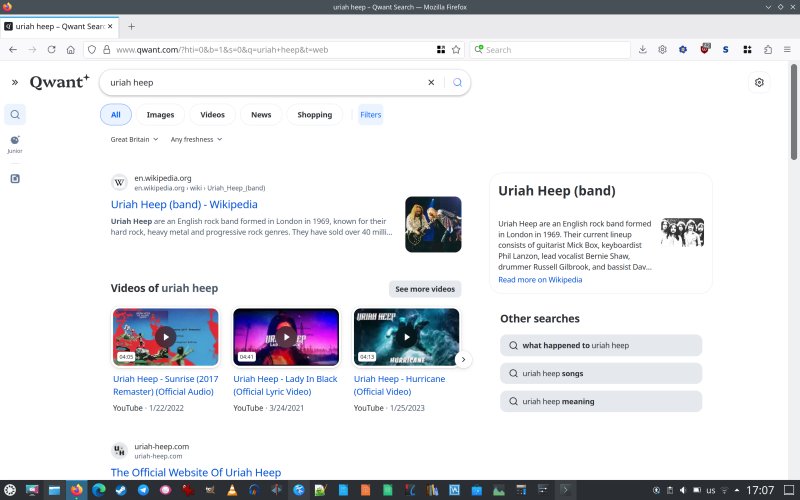This screenshot has height=500, width=800.
Task: Open the Microsoft Edge taskbar icon
Action: coord(98,490)
